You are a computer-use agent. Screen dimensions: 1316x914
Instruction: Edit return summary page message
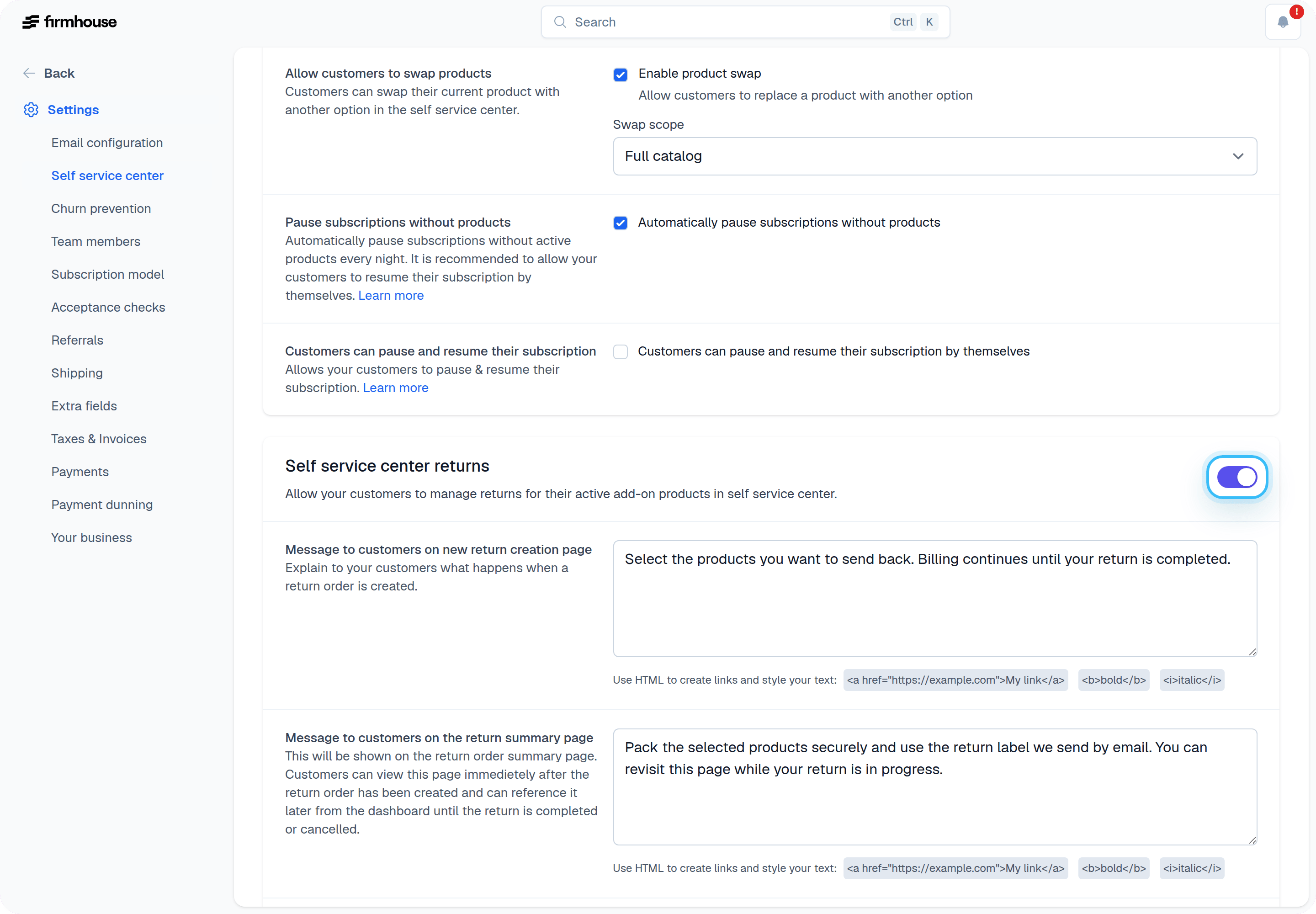(934, 787)
